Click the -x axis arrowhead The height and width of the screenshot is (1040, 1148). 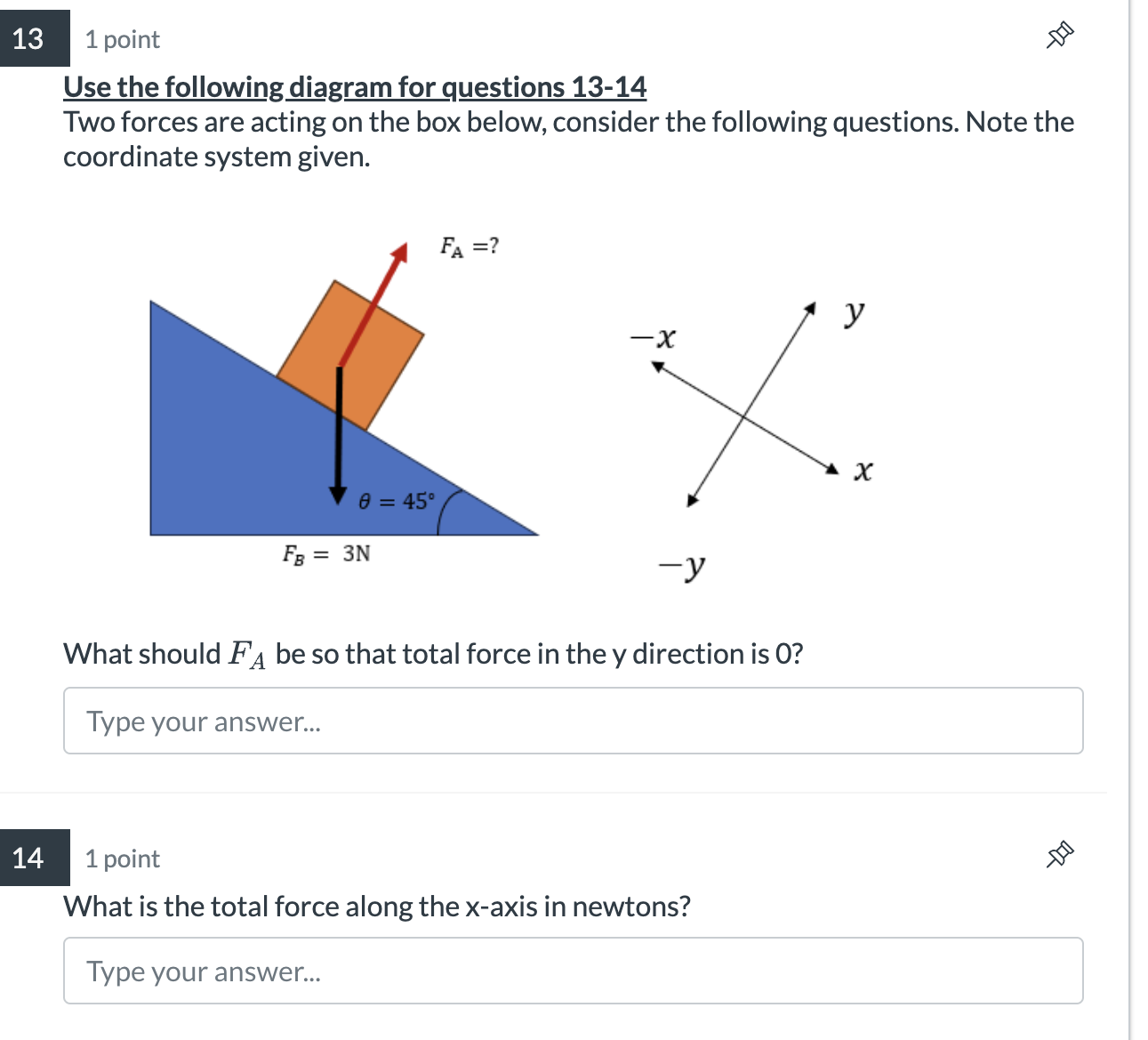click(x=660, y=365)
